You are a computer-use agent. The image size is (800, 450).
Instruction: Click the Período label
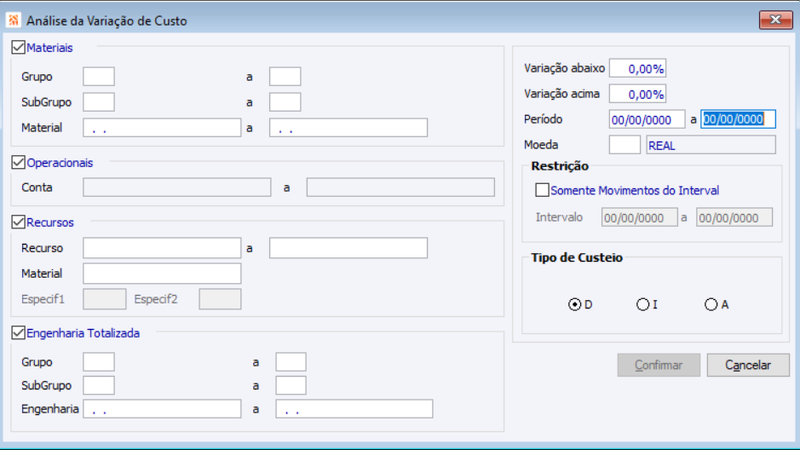coord(543,119)
